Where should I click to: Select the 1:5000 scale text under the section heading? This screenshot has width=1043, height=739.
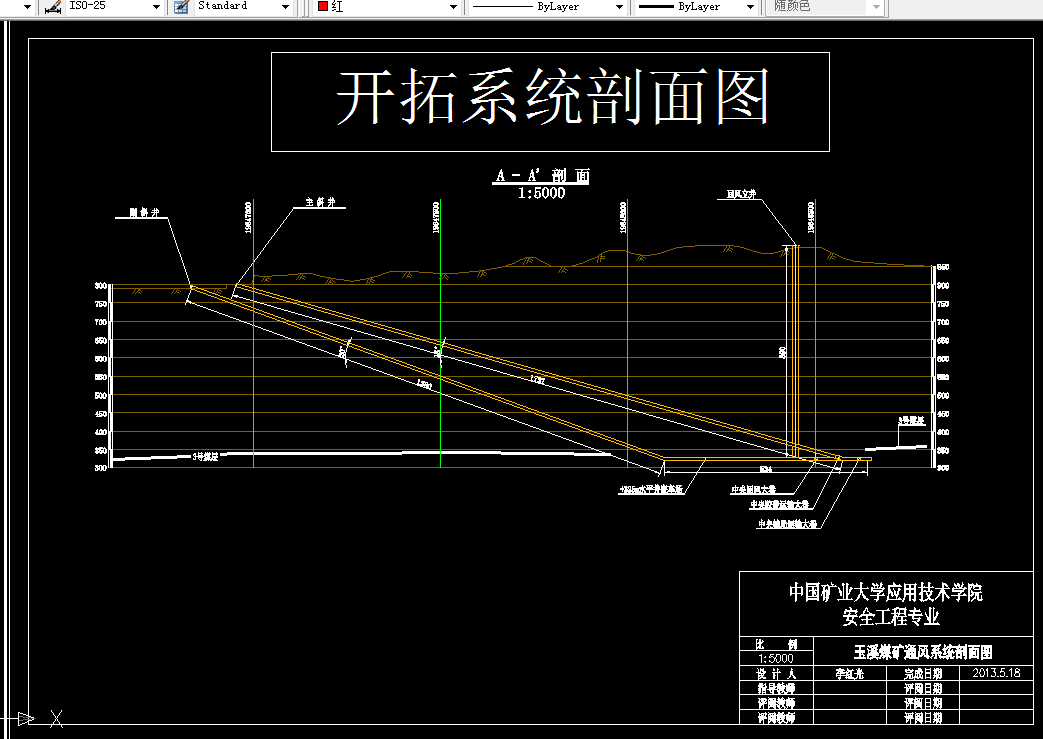pyautogui.click(x=541, y=194)
